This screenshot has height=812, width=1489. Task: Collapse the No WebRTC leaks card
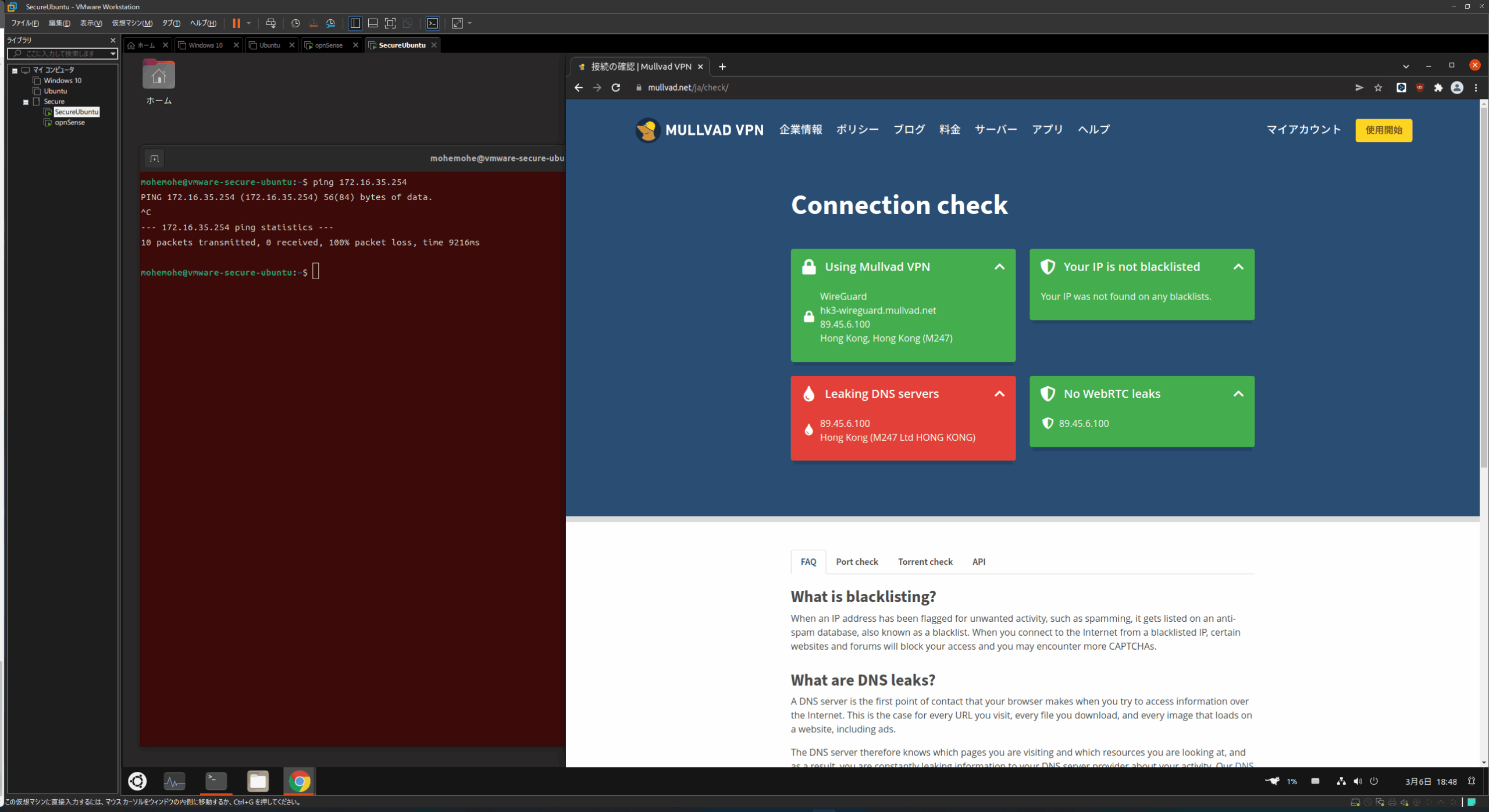click(1238, 394)
